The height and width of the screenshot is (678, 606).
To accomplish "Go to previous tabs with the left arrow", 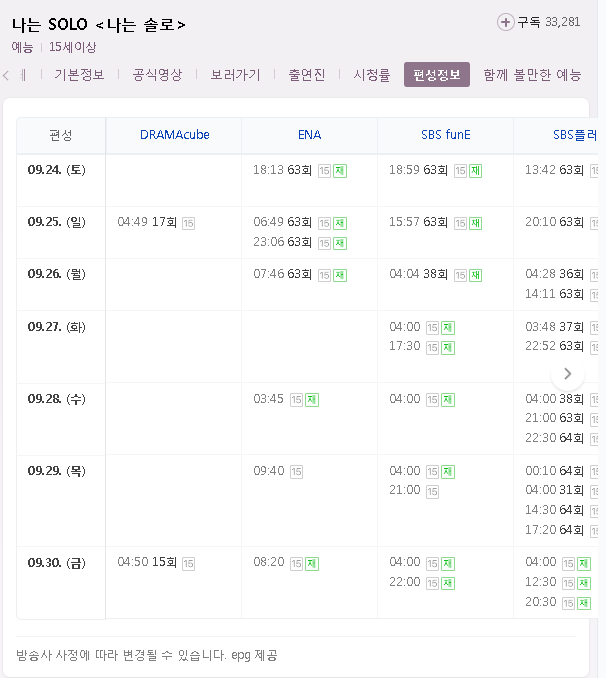I will [x=6, y=75].
